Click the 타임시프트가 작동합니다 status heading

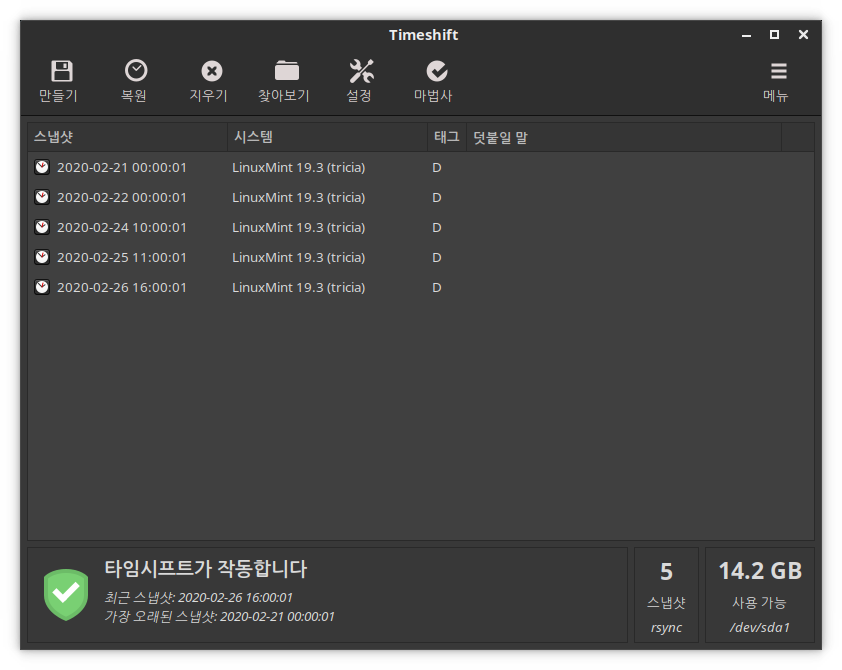tap(206, 569)
